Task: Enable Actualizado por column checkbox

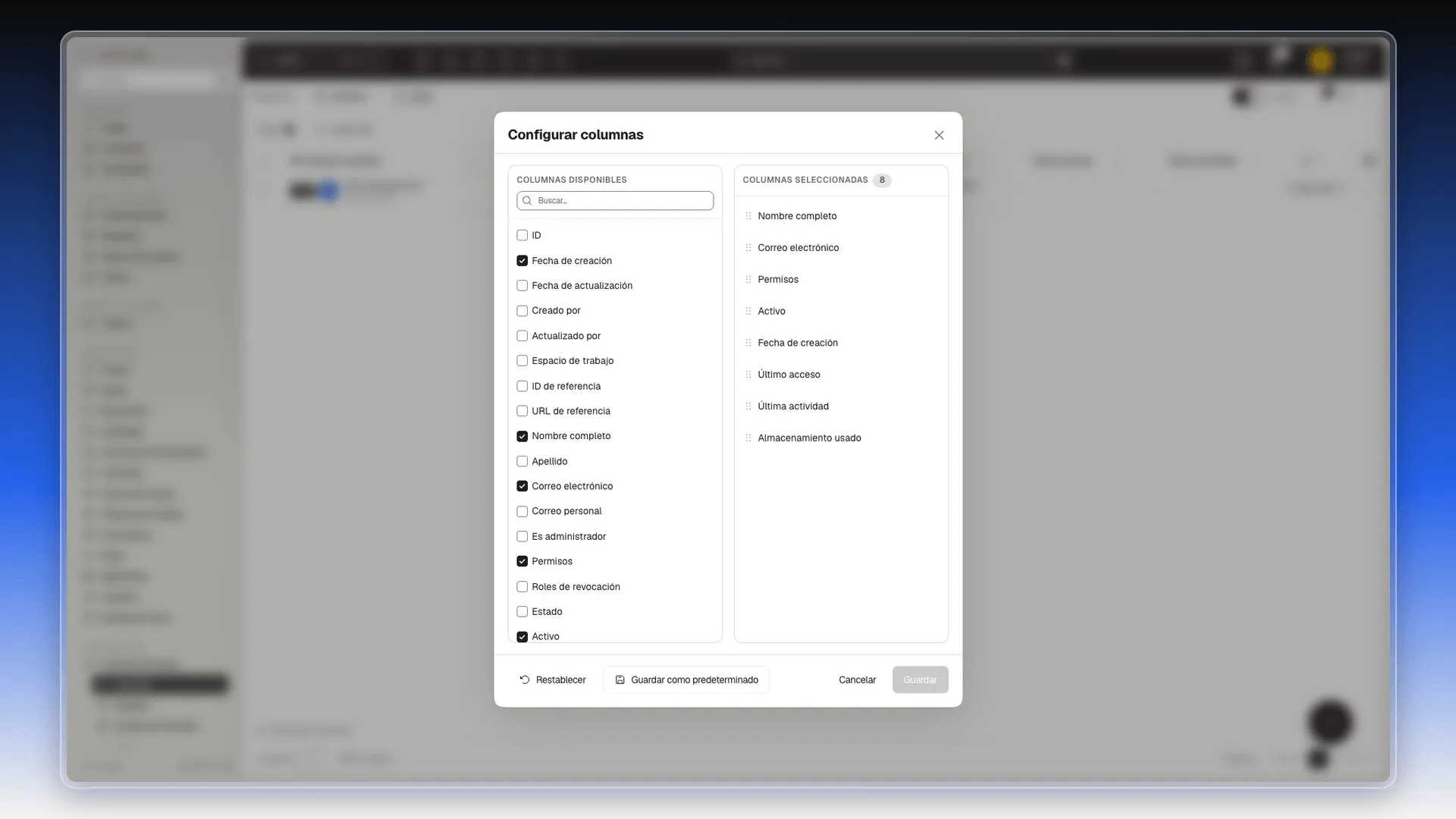Action: click(522, 336)
